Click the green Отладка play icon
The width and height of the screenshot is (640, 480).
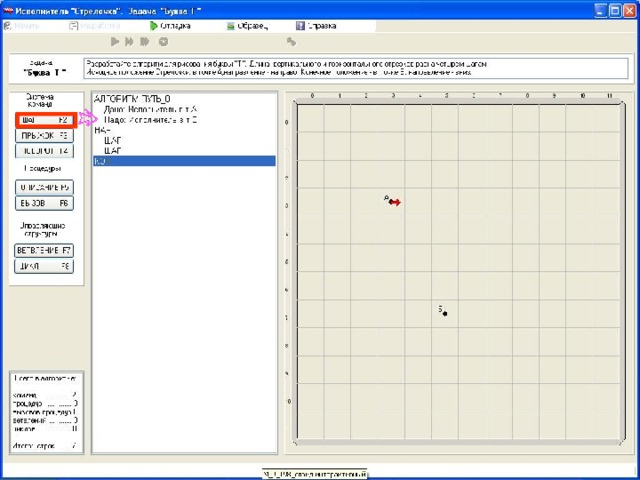tap(153, 26)
